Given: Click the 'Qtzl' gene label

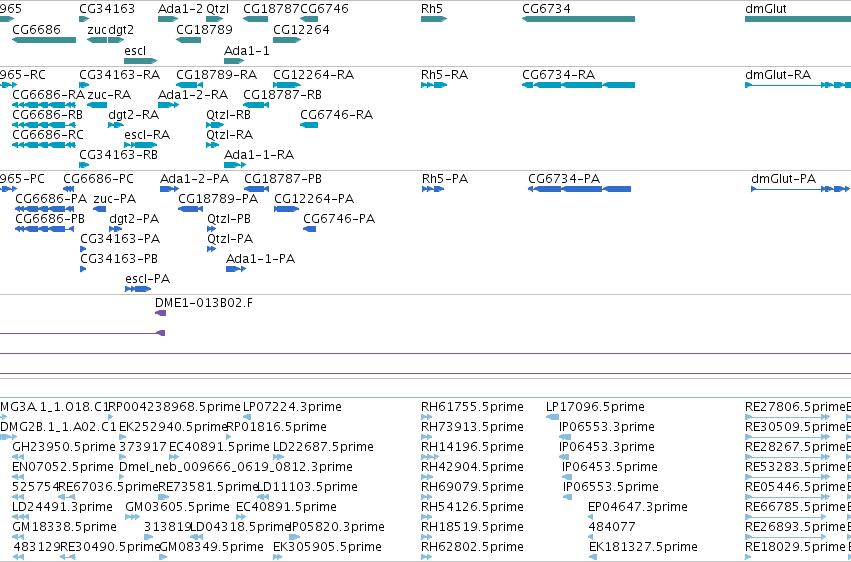Looking at the screenshot, I should [x=218, y=9].
